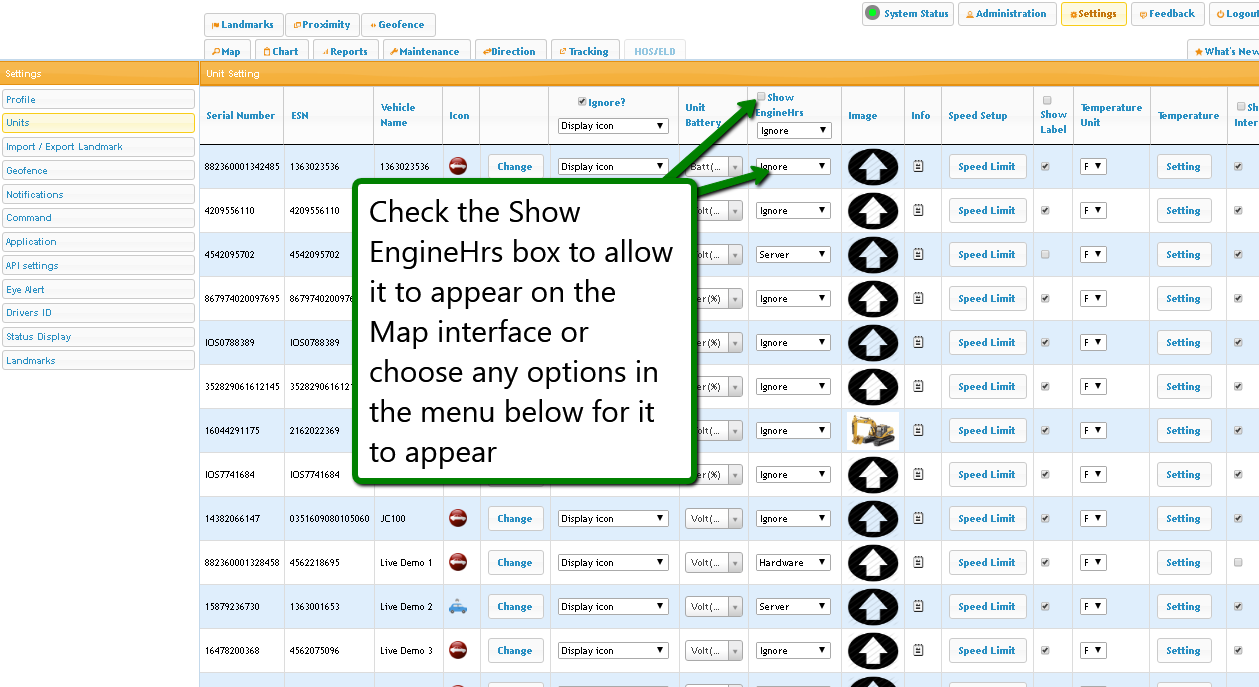
Task: Select Notifications in Settings sidebar
Action: click(x=98, y=194)
